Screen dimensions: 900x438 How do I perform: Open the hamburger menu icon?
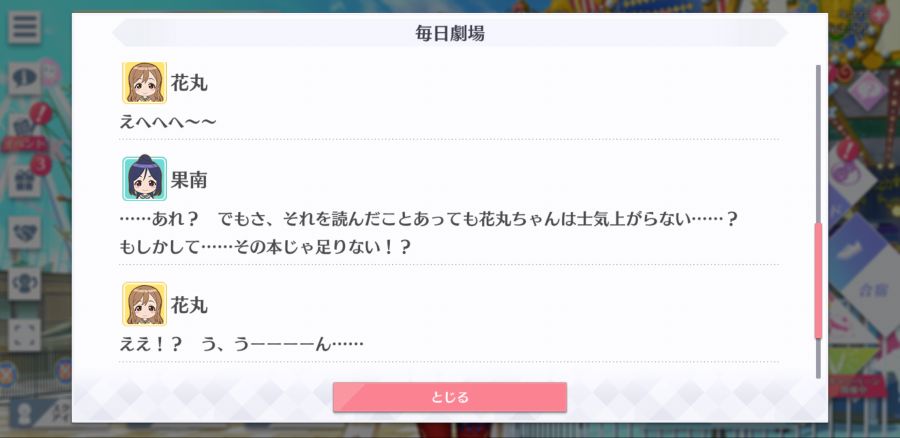pos(24,27)
